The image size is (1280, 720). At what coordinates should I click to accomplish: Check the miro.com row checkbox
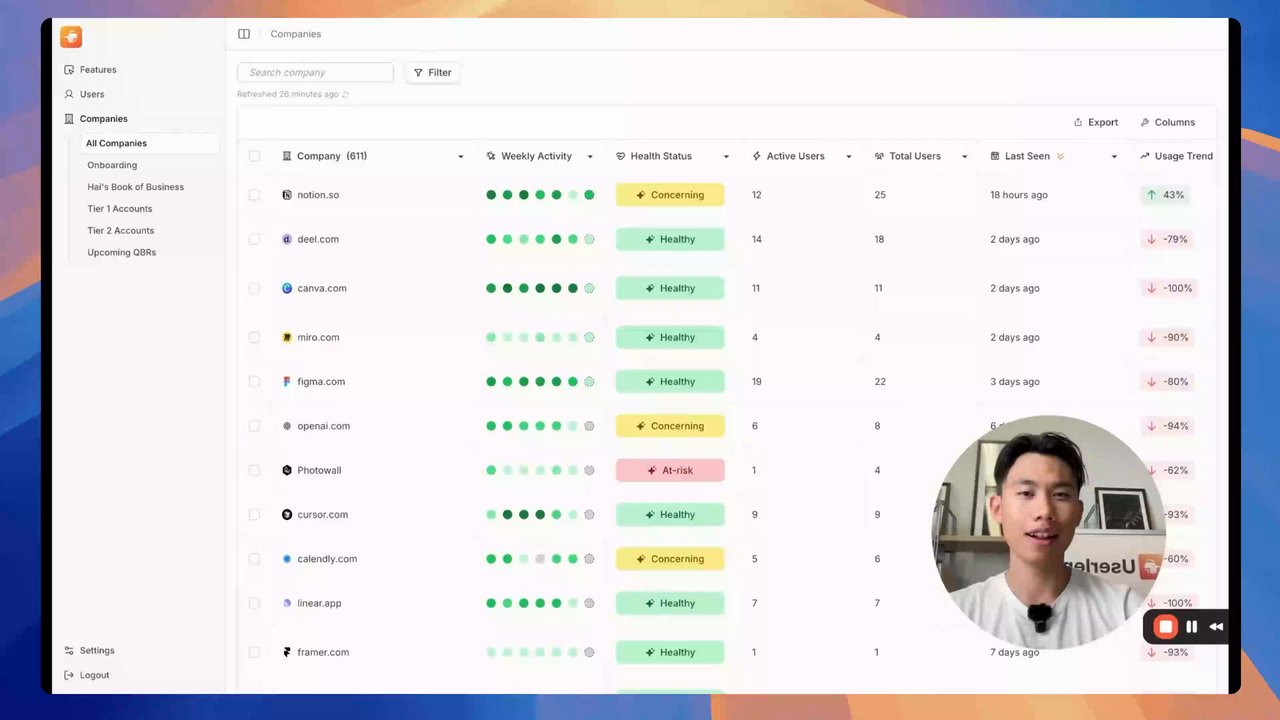point(254,337)
